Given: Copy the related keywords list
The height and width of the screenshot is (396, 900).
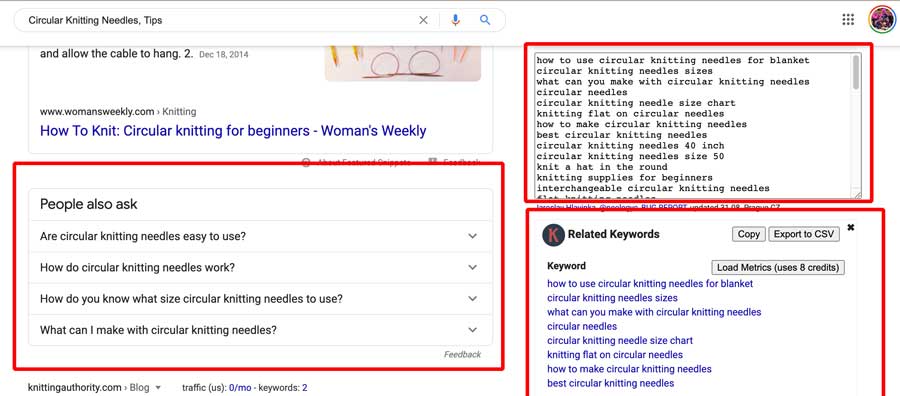Looking at the screenshot, I should coord(748,234).
